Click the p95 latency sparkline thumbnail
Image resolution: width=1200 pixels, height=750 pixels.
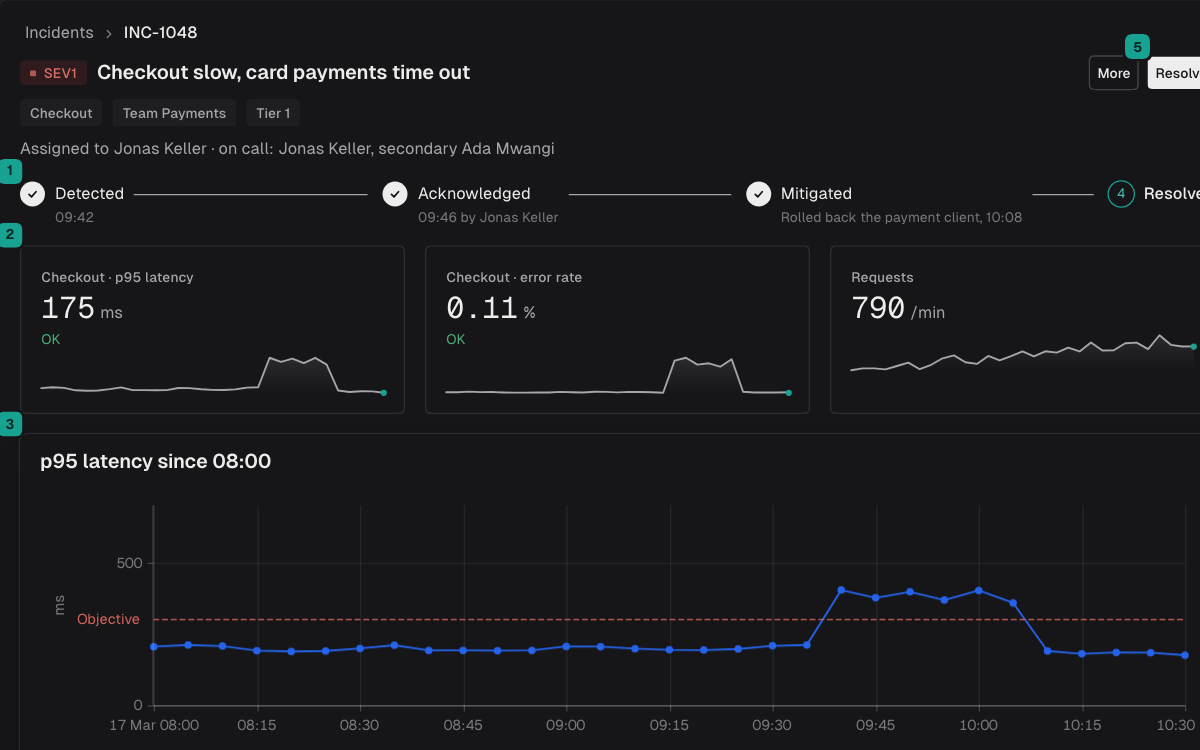pyautogui.click(x=212, y=374)
